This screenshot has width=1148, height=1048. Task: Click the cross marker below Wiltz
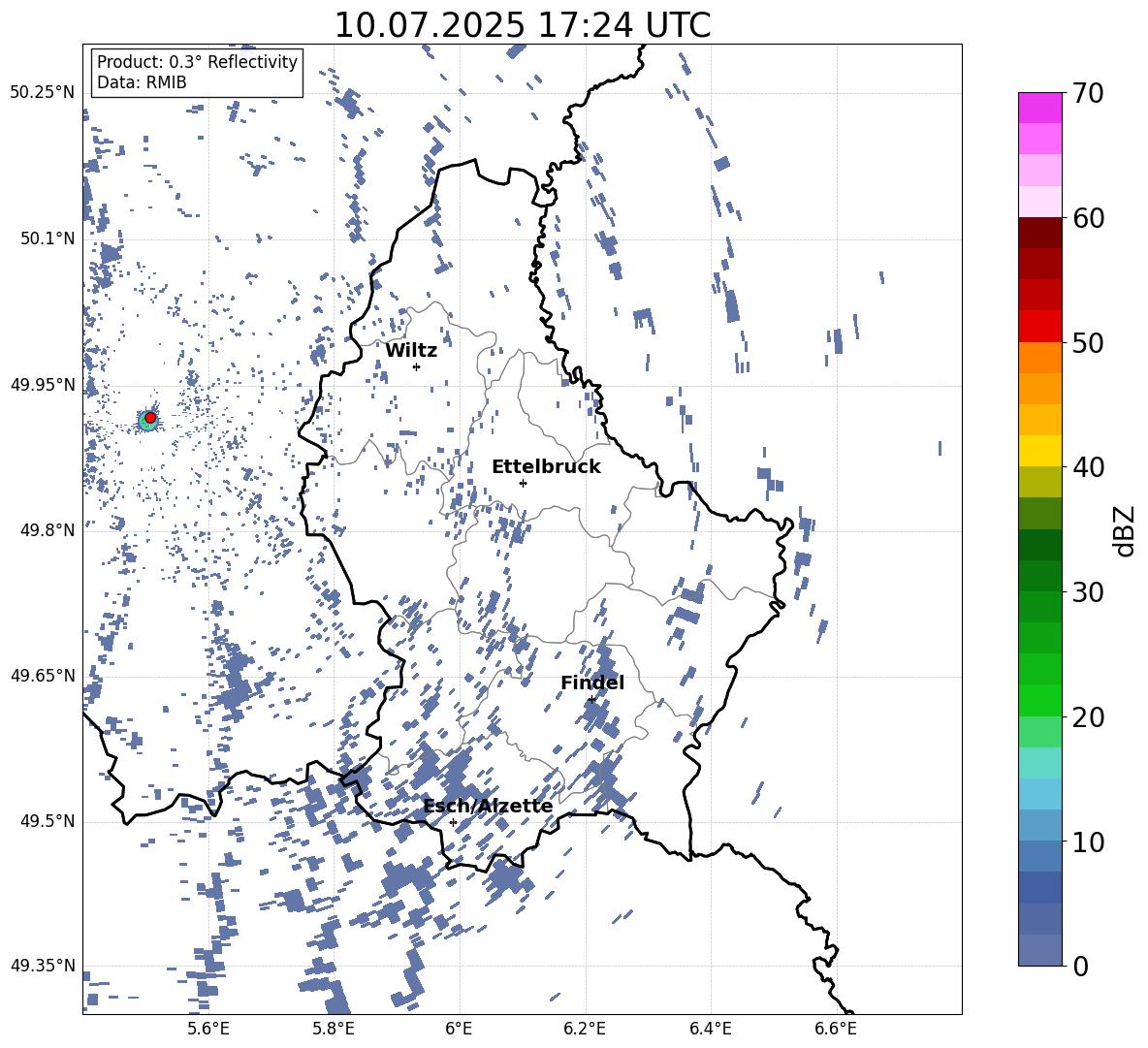click(416, 366)
